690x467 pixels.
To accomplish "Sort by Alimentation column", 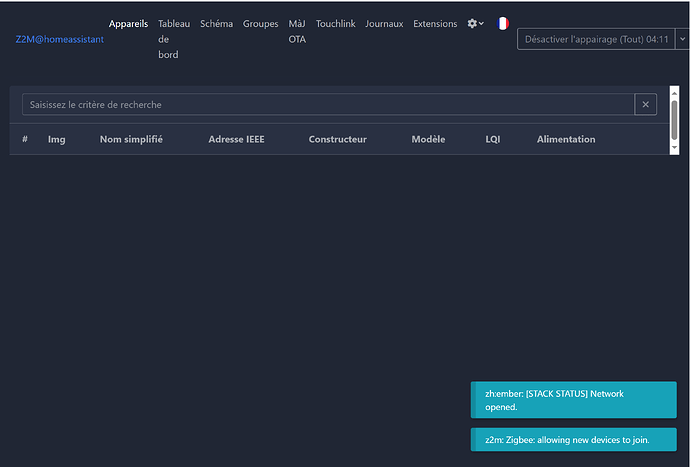I will [x=566, y=139].
